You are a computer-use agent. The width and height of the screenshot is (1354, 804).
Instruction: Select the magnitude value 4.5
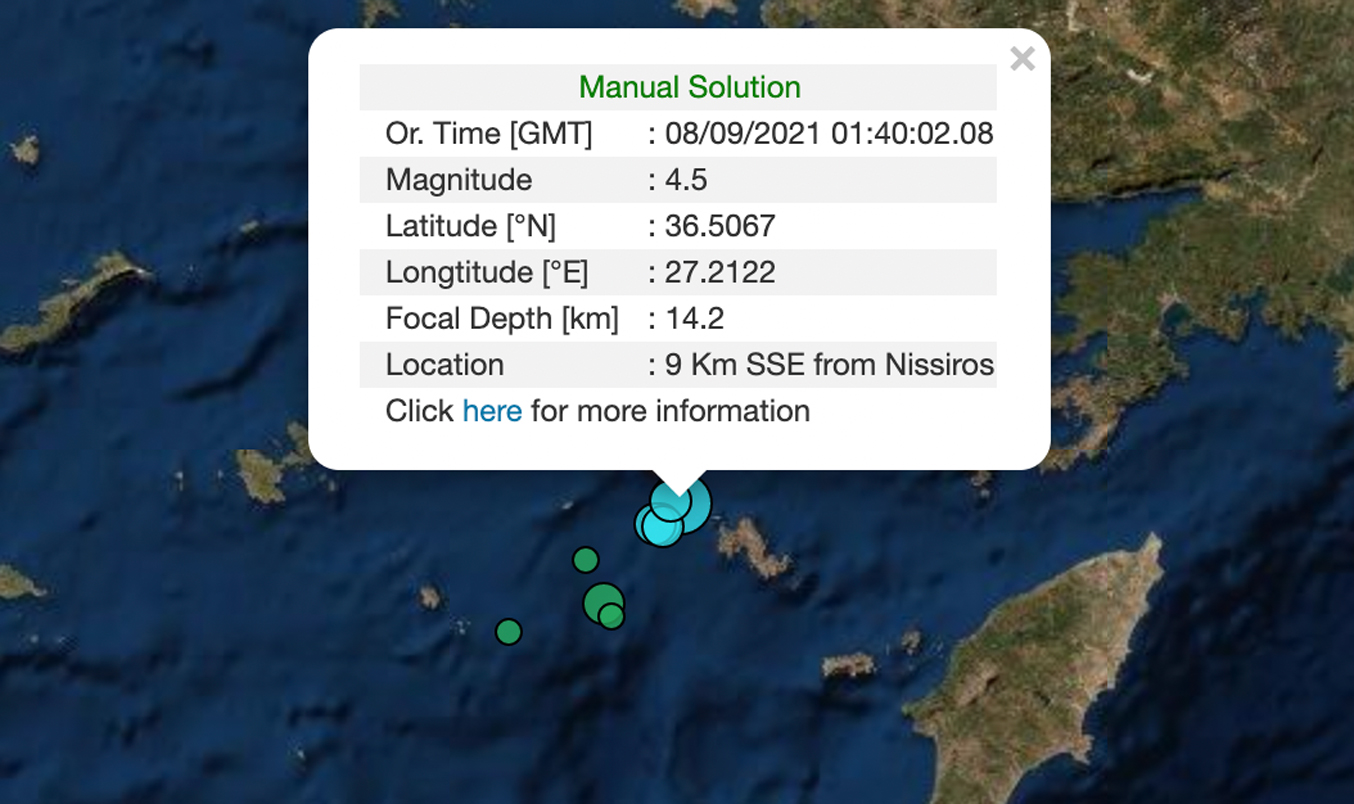coord(686,180)
